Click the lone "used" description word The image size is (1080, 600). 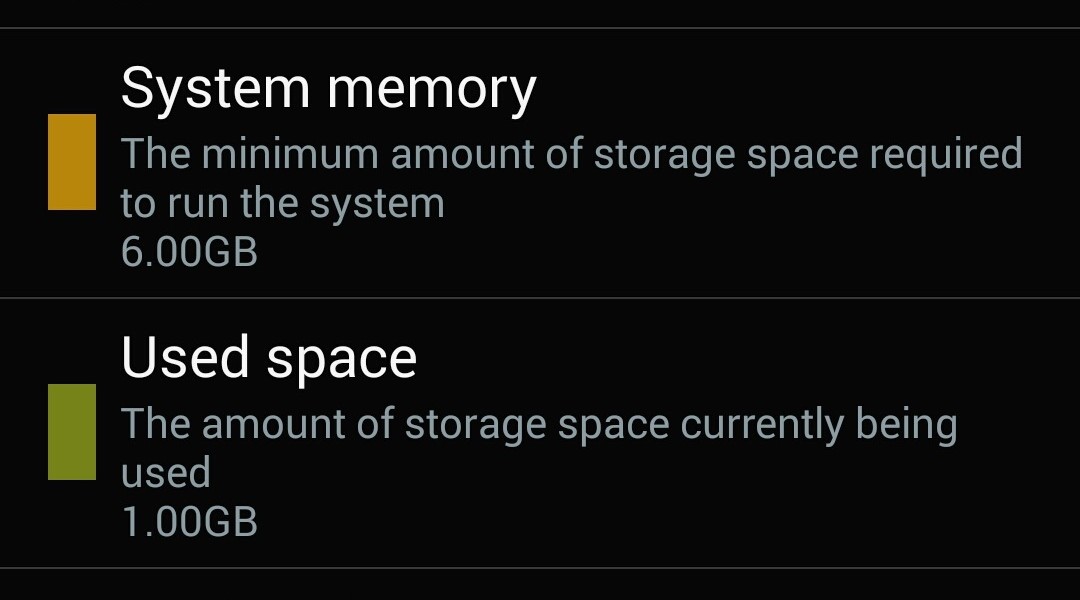(165, 472)
